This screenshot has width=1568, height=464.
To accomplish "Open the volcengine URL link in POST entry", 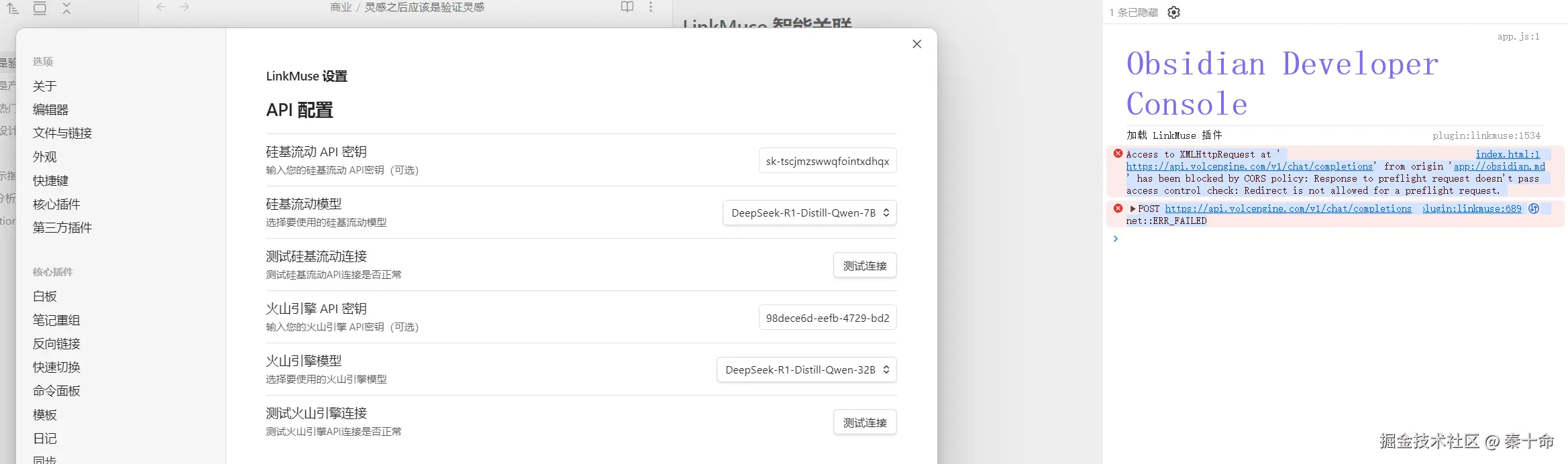I will [1288, 209].
